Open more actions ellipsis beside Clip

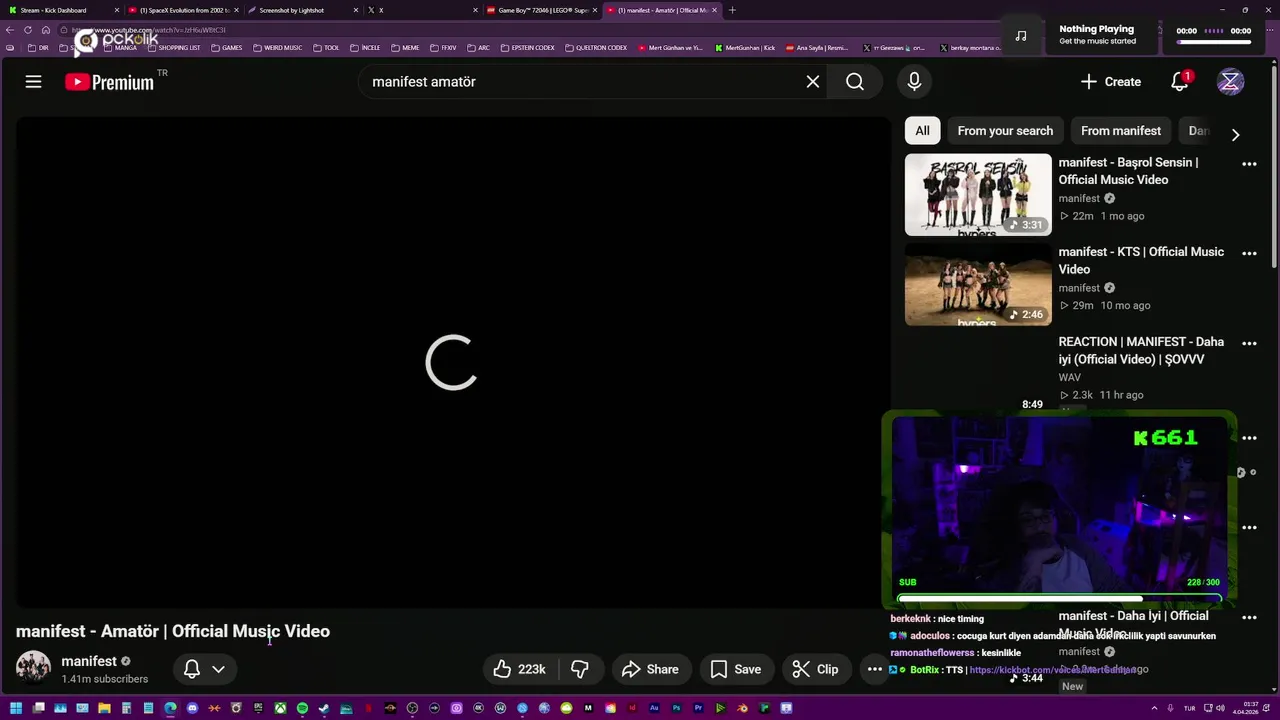[874, 669]
